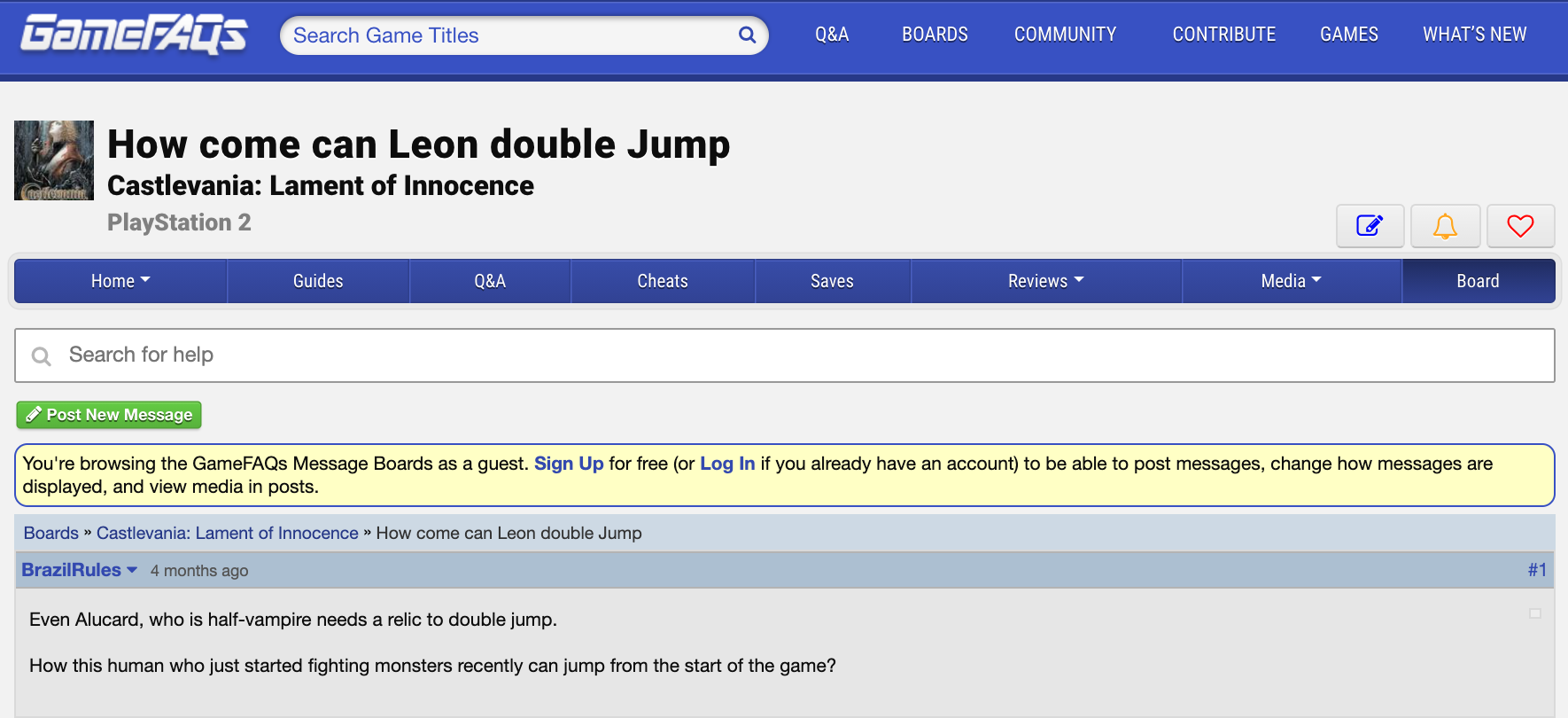Click the Sign Up link
This screenshot has height=718, width=1568.
(569, 464)
